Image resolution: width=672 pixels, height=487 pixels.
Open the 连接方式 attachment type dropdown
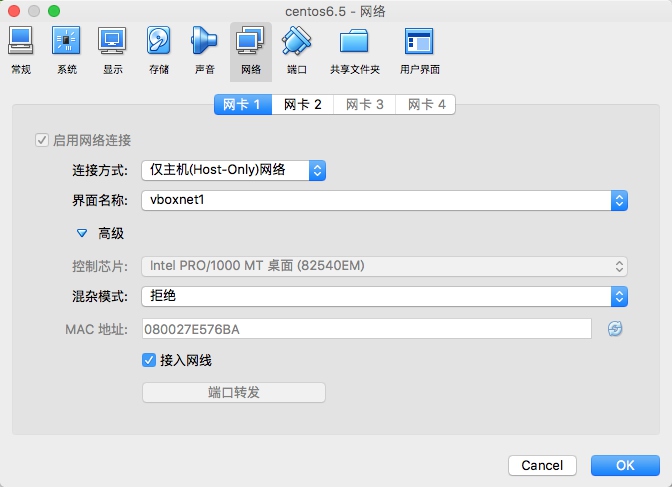click(x=234, y=170)
